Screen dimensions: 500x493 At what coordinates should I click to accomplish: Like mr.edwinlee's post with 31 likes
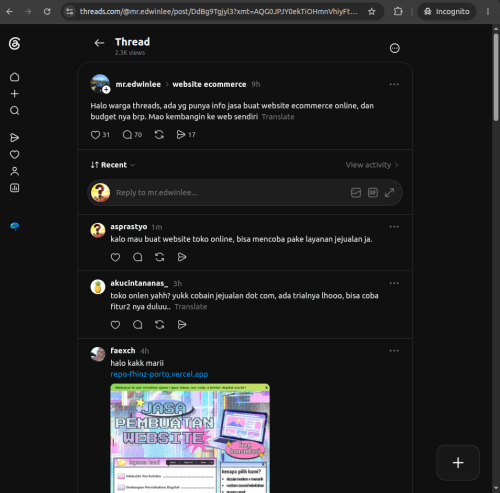click(x=100, y=135)
